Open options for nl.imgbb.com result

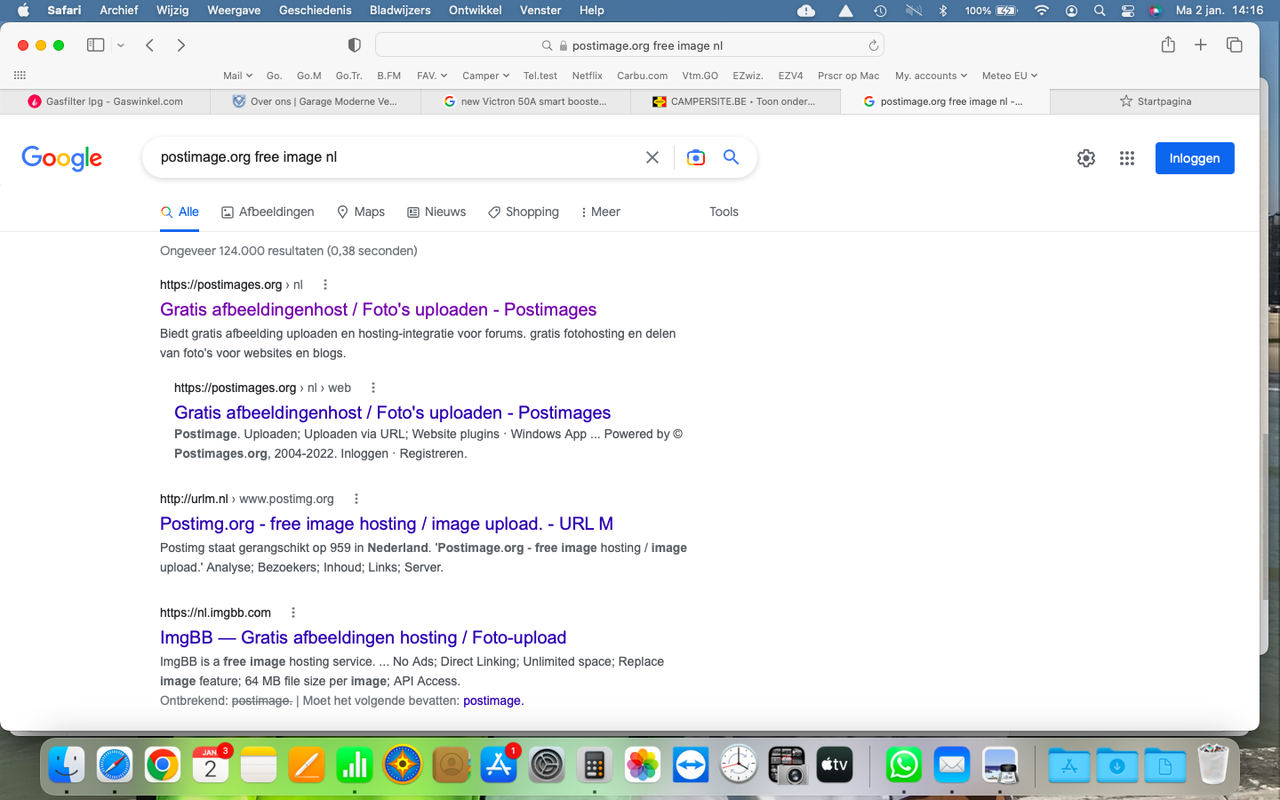click(x=293, y=613)
